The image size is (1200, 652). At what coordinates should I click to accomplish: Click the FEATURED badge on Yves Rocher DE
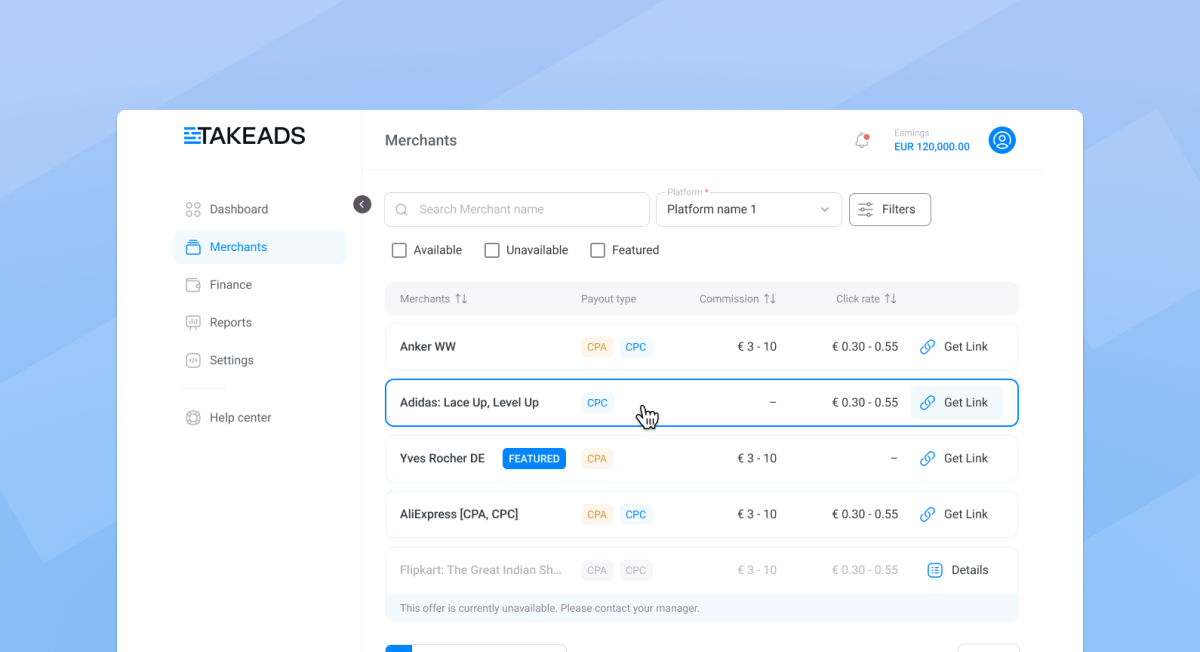coord(534,459)
